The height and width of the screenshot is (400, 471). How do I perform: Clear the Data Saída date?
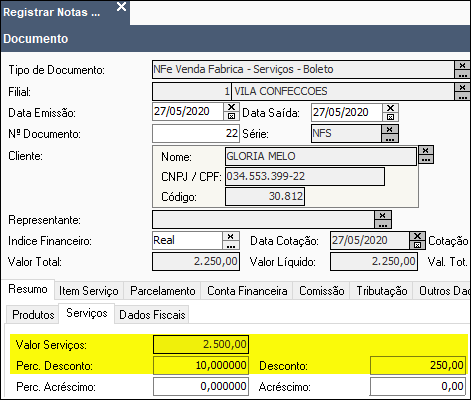(x=390, y=108)
